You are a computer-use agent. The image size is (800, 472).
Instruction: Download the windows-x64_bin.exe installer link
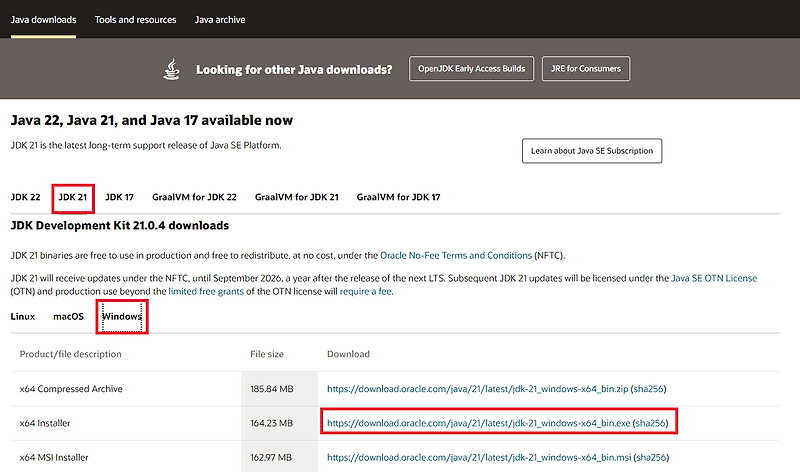click(479, 423)
